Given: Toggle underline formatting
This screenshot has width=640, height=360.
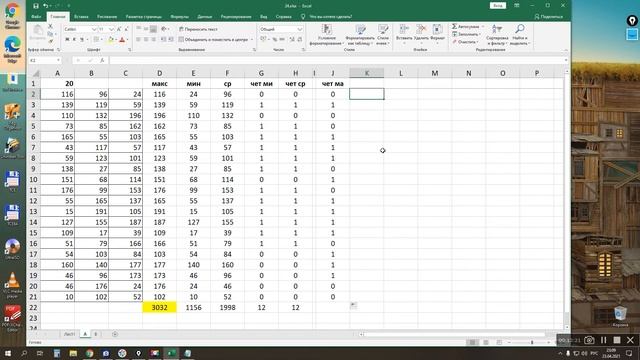Looking at the screenshot, I should [82, 40].
